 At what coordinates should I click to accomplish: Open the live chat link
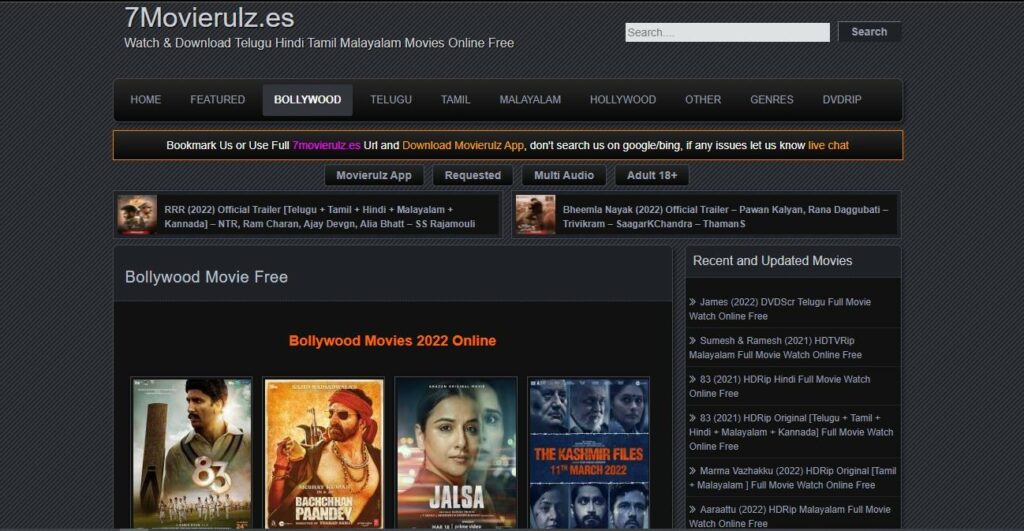(x=828, y=145)
